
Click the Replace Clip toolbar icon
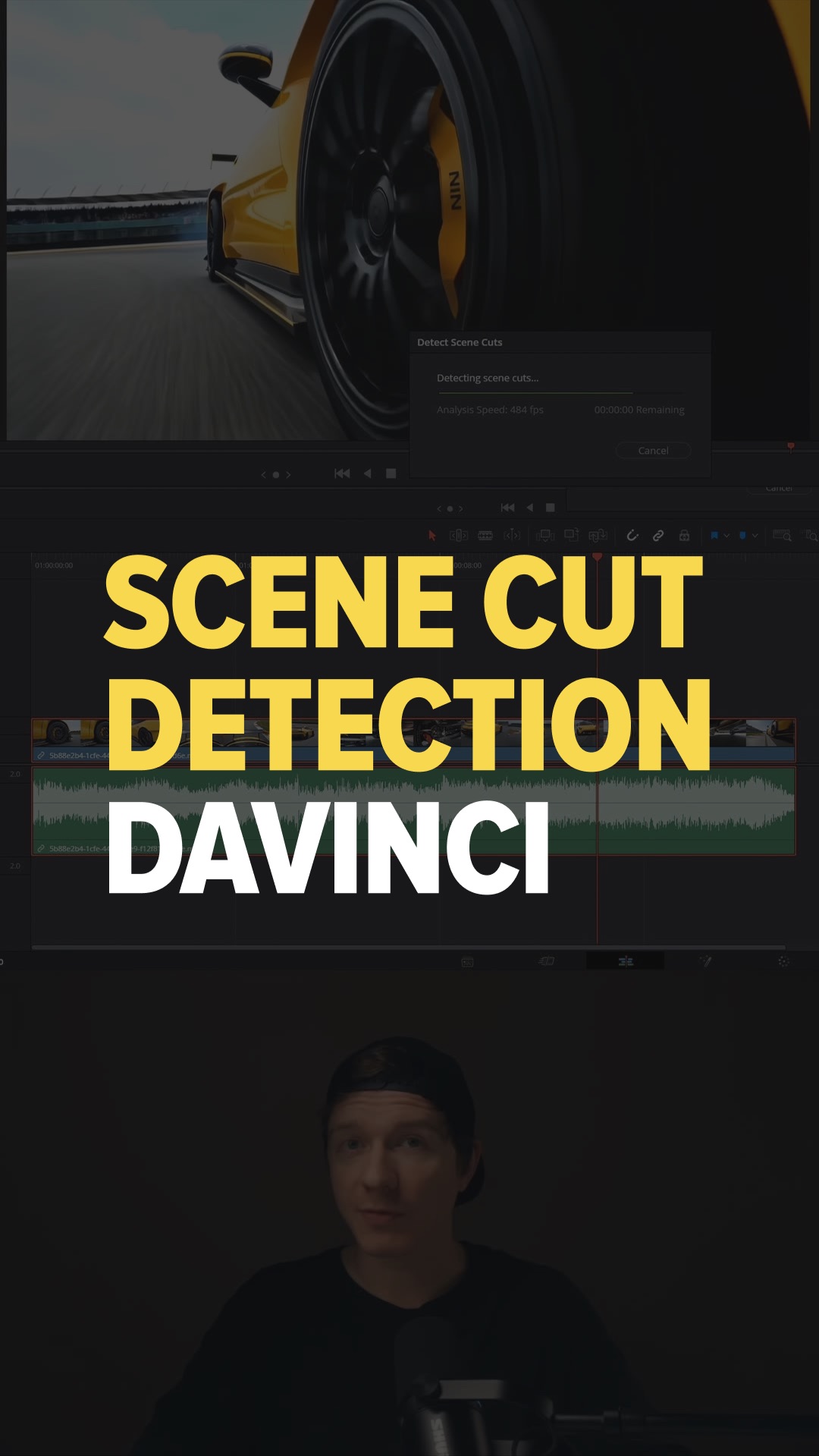click(598, 536)
